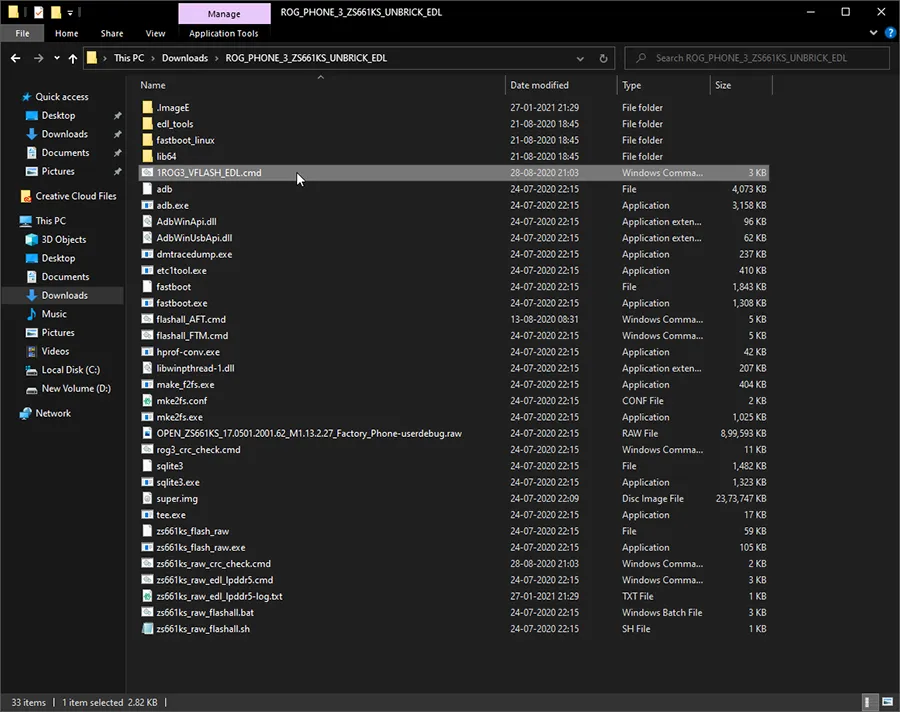Open the View ribbon tab
This screenshot has height=712, width=900.
[x=155, y=33]
